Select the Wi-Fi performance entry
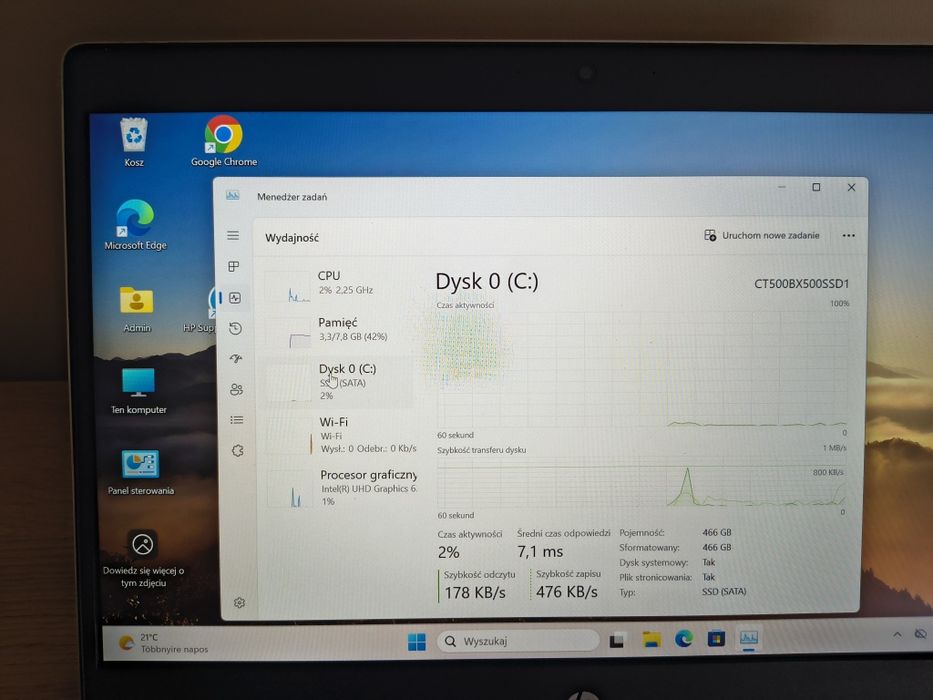Viewport: 933px width, 700px height. point(342,435)
